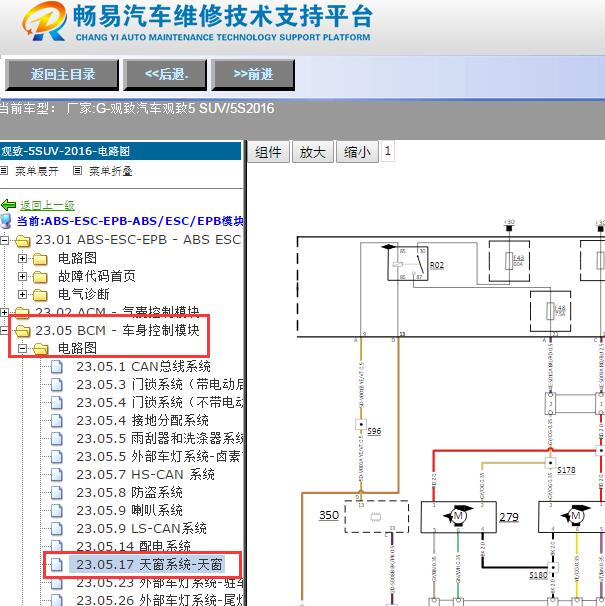605x606 pixels.
Task: Click the computer icon beside 当前:ABS-ESC-EPB
Action: [x=5, y=221]
